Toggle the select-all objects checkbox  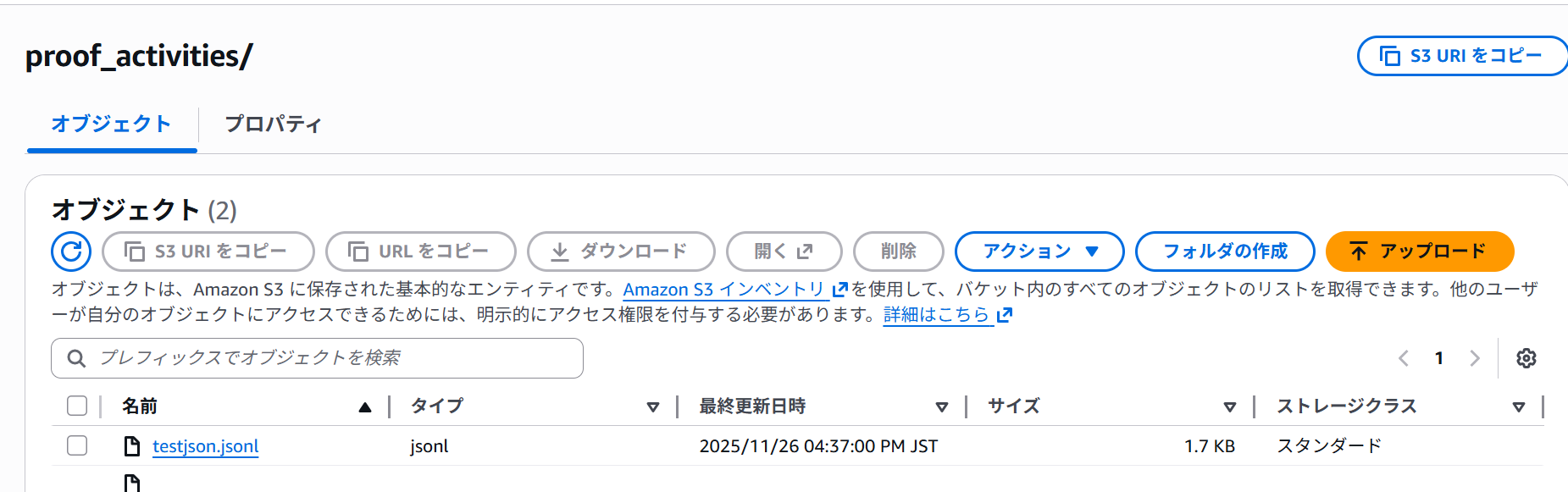coord(77,406)
